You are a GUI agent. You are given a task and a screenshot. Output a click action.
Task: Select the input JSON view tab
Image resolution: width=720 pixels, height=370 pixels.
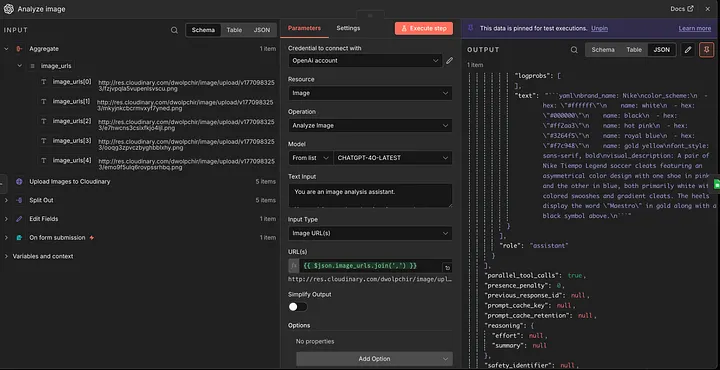point(262,30)
